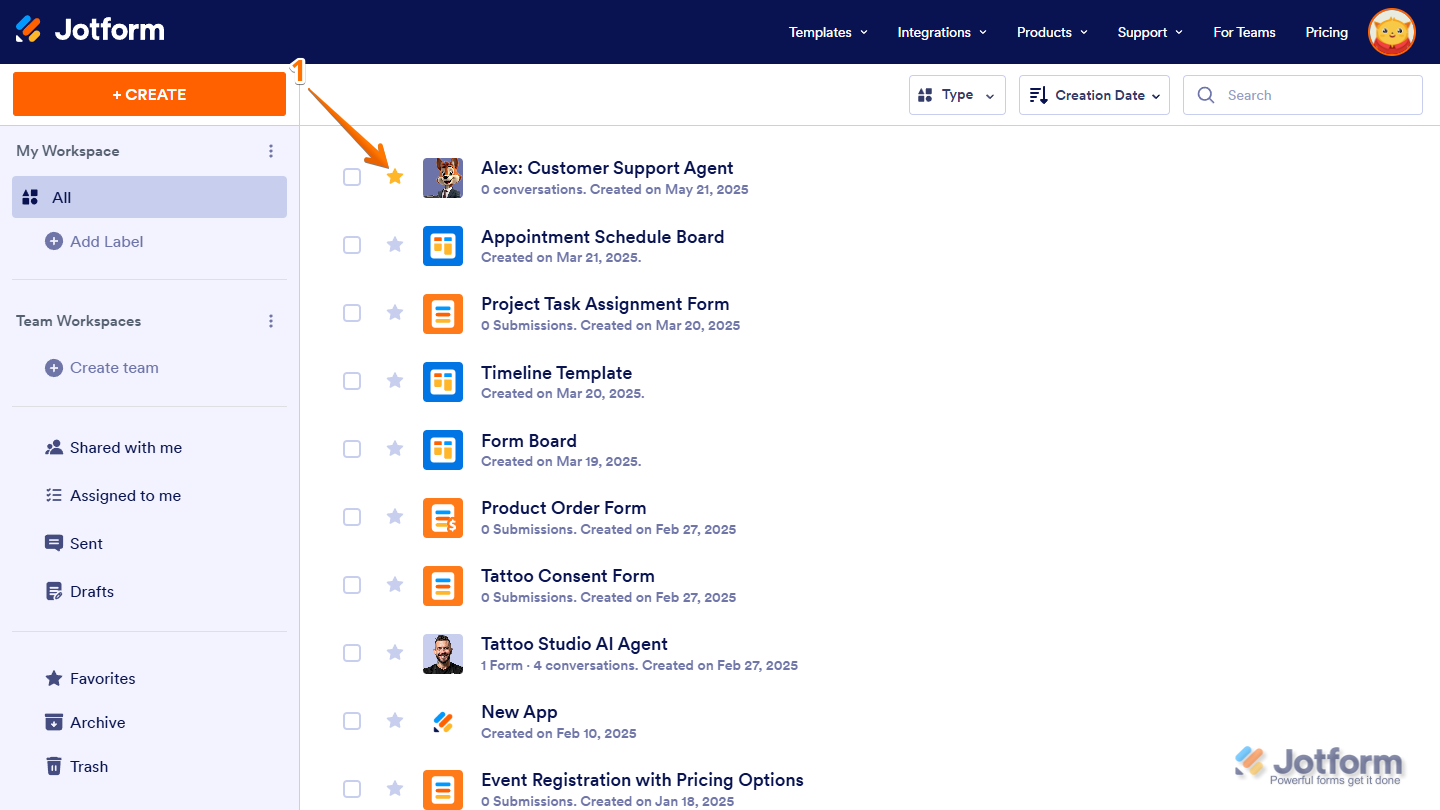Open the Search icon in the search field
Viewport: 1440px width, 810px height.
click(x=1206, y=95)
